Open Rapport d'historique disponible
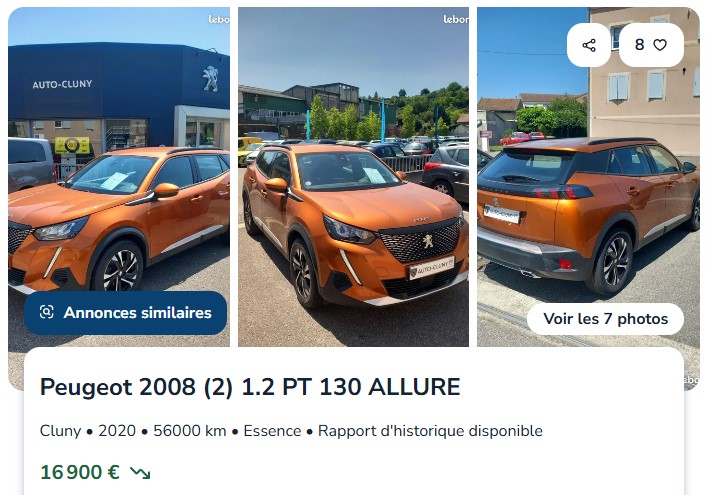This screenshot has height=495, width=711. [x=430, y=431]
